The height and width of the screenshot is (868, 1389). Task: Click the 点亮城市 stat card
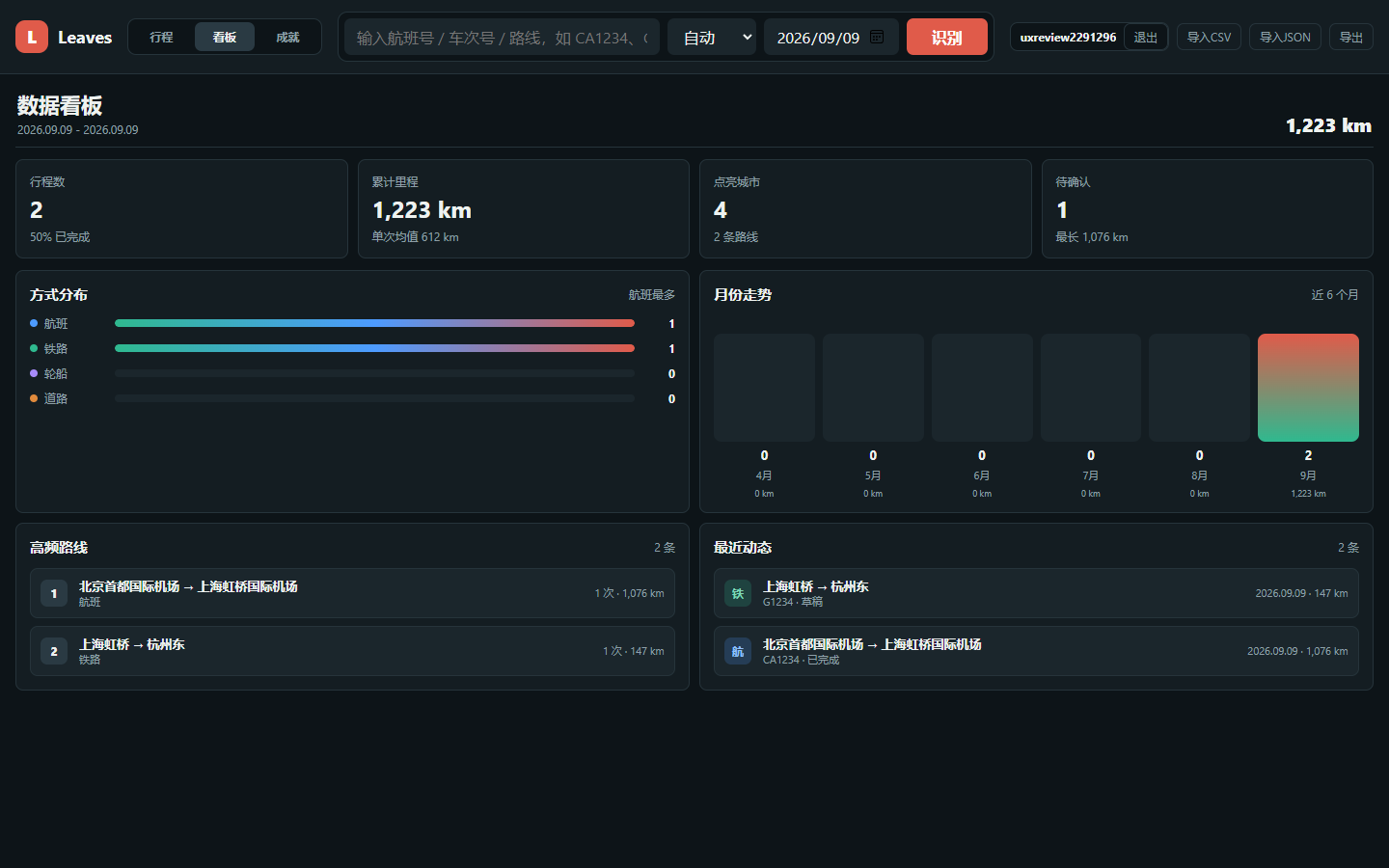(865, 208)
